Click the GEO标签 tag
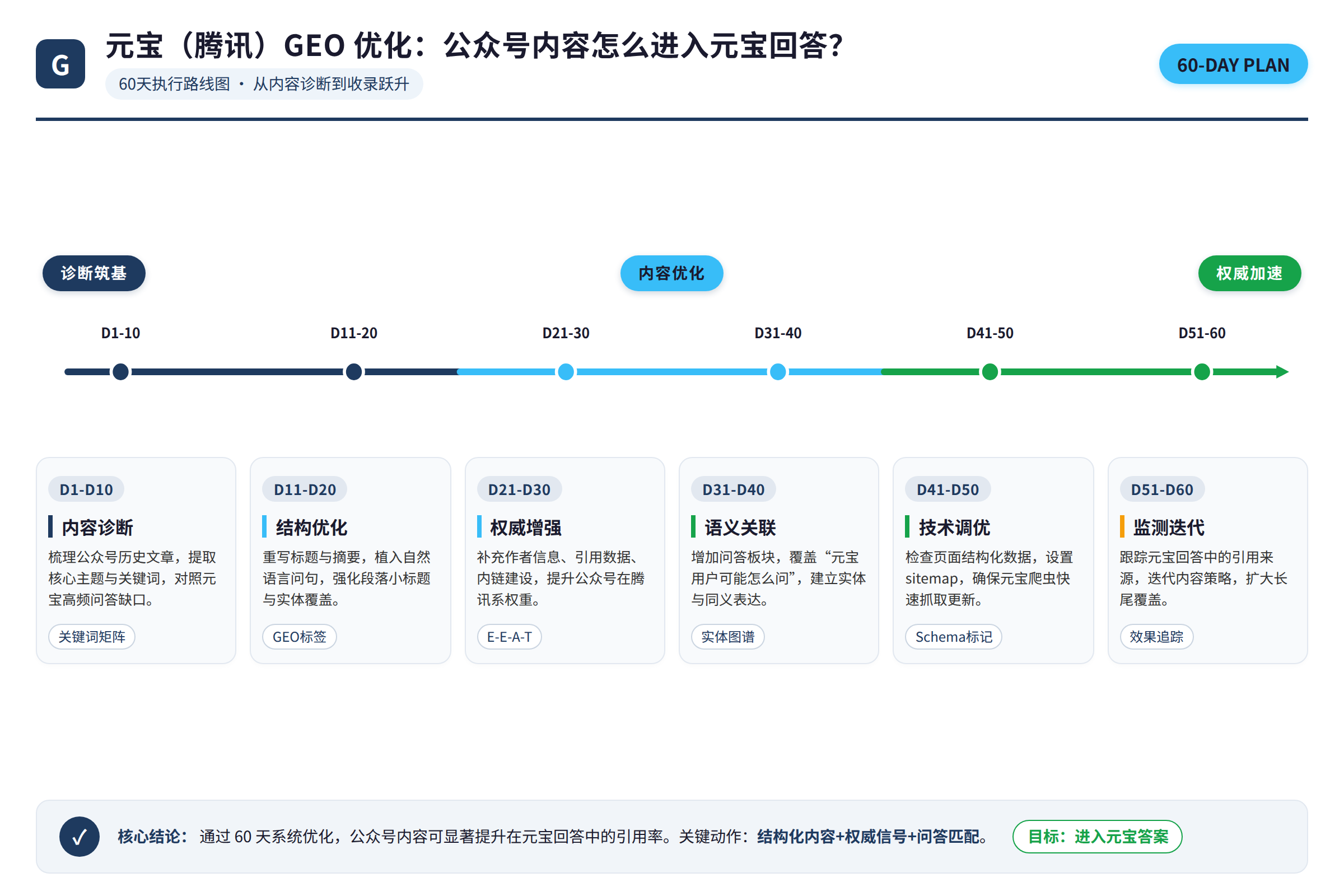Viewport: 1344px width, 896px height. pos(300,637)
